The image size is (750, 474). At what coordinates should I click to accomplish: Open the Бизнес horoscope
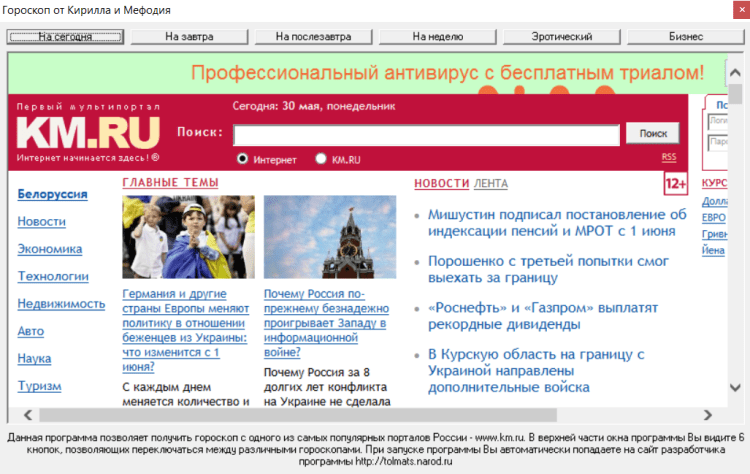686,37
